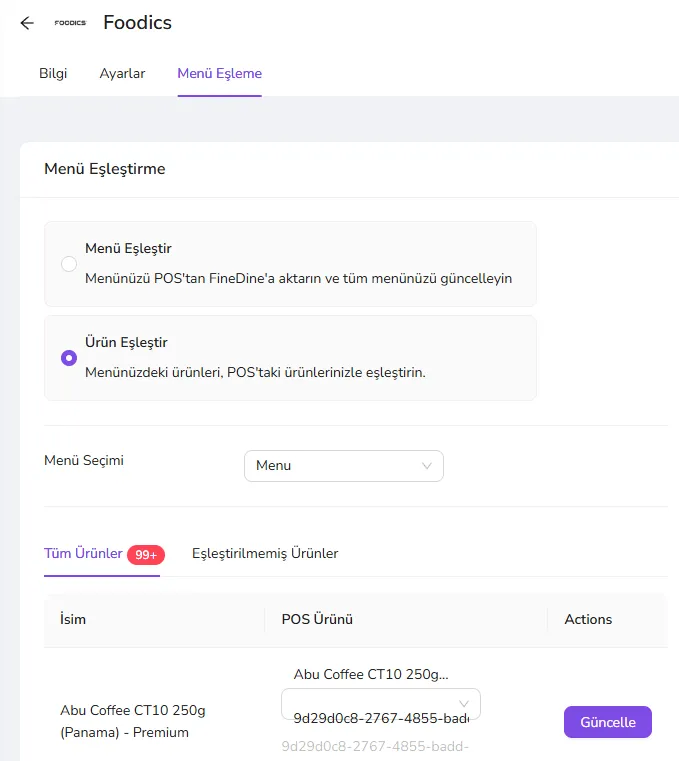Click the Foodics logo icon
Viewport: 679px width, 761px height.
[x=70, y=23]
